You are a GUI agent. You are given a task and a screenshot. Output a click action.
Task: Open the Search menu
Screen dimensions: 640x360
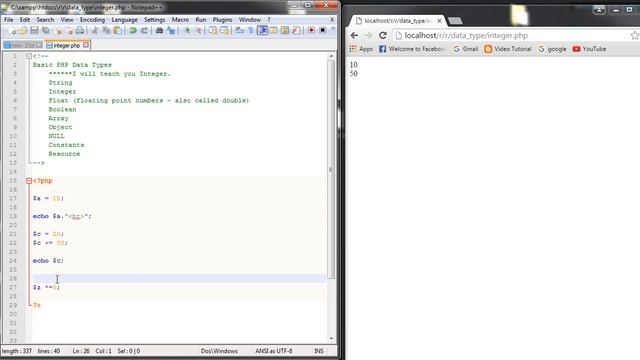(45, 20)
